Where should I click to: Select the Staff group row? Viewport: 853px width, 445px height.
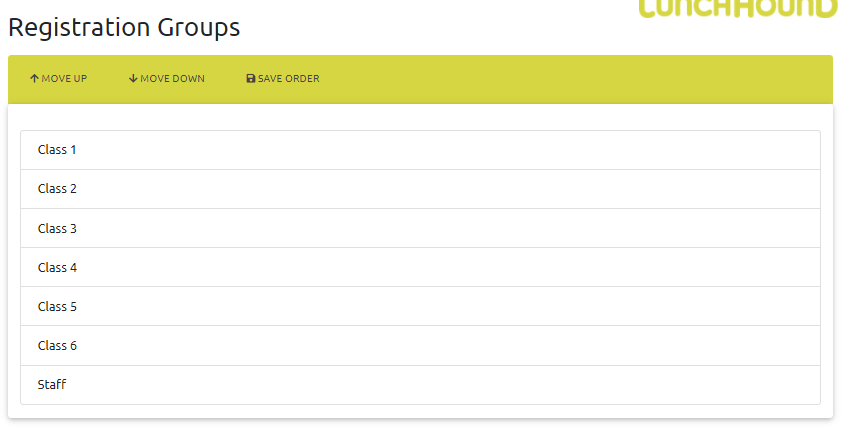(420, 384)
